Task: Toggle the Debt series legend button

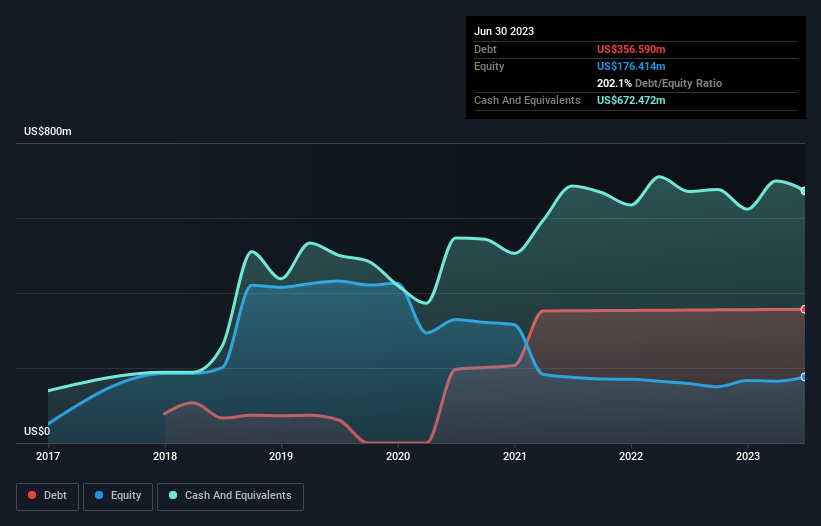Action: [47, 496]
